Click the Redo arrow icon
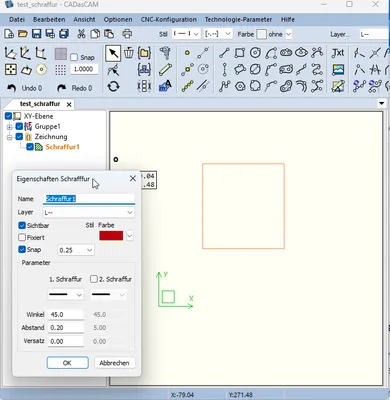Screen dimensions: 390x400 click(61, 88)
